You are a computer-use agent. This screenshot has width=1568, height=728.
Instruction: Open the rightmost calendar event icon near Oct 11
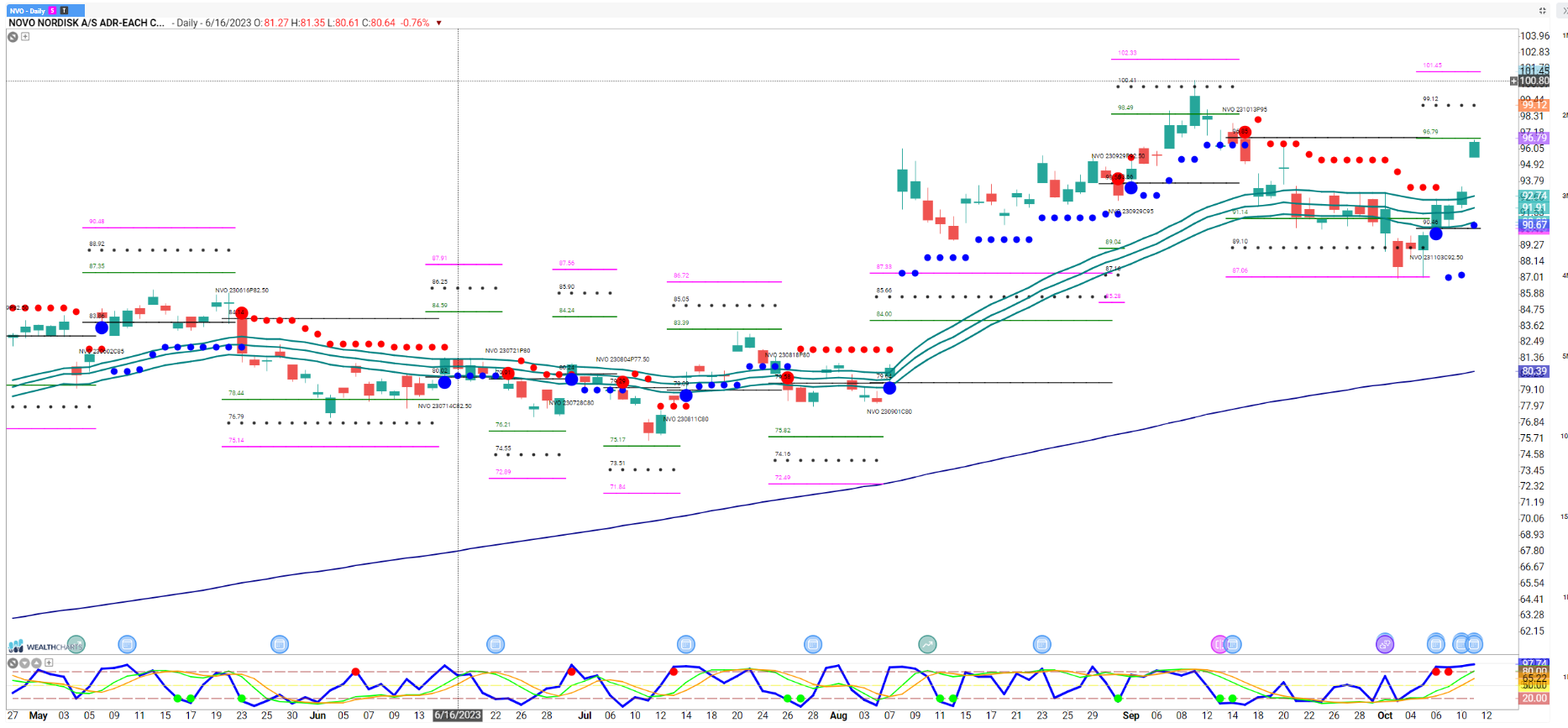[x=1475, y=644]
